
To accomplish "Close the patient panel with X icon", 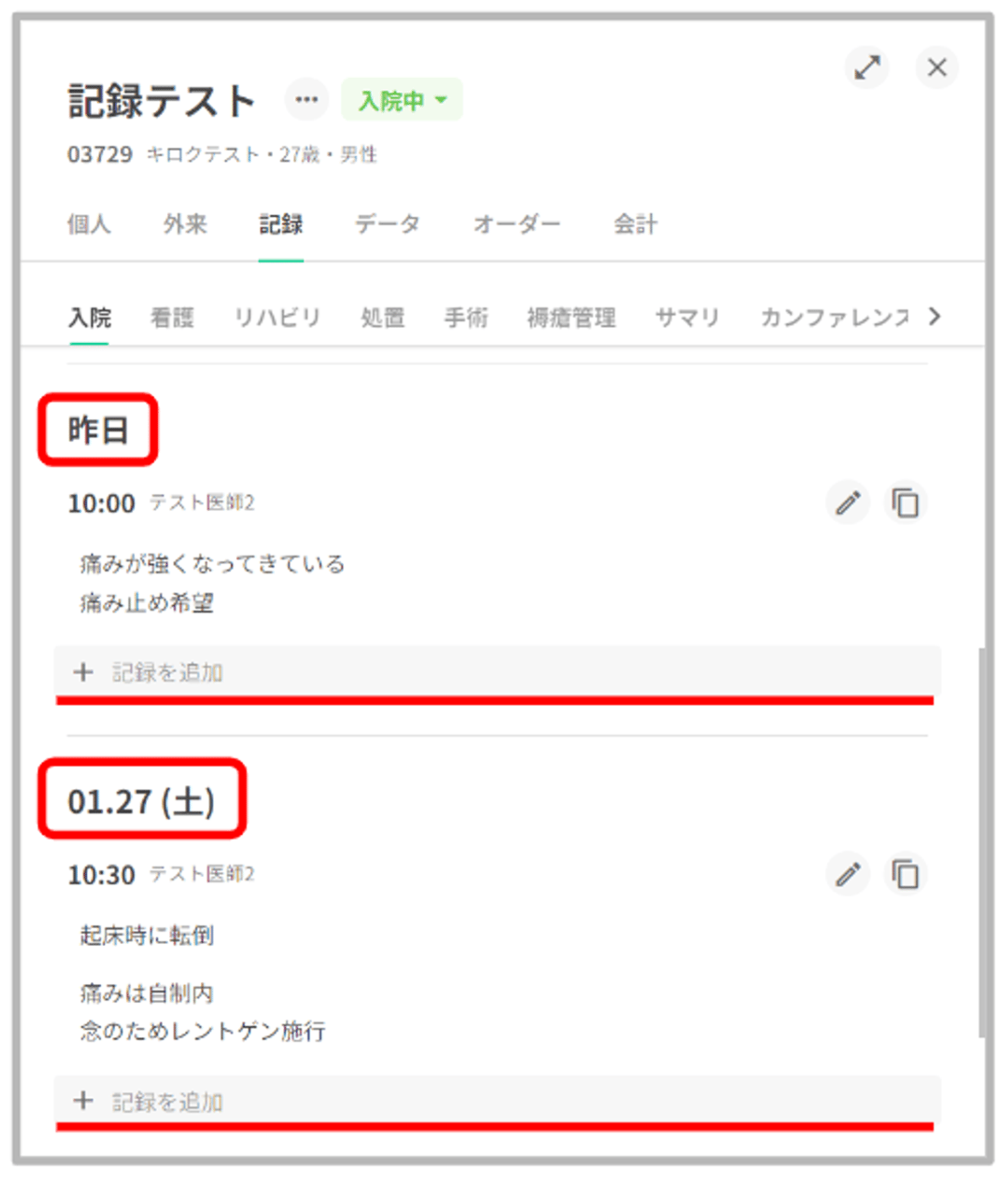I will click(x=937, y=68).
